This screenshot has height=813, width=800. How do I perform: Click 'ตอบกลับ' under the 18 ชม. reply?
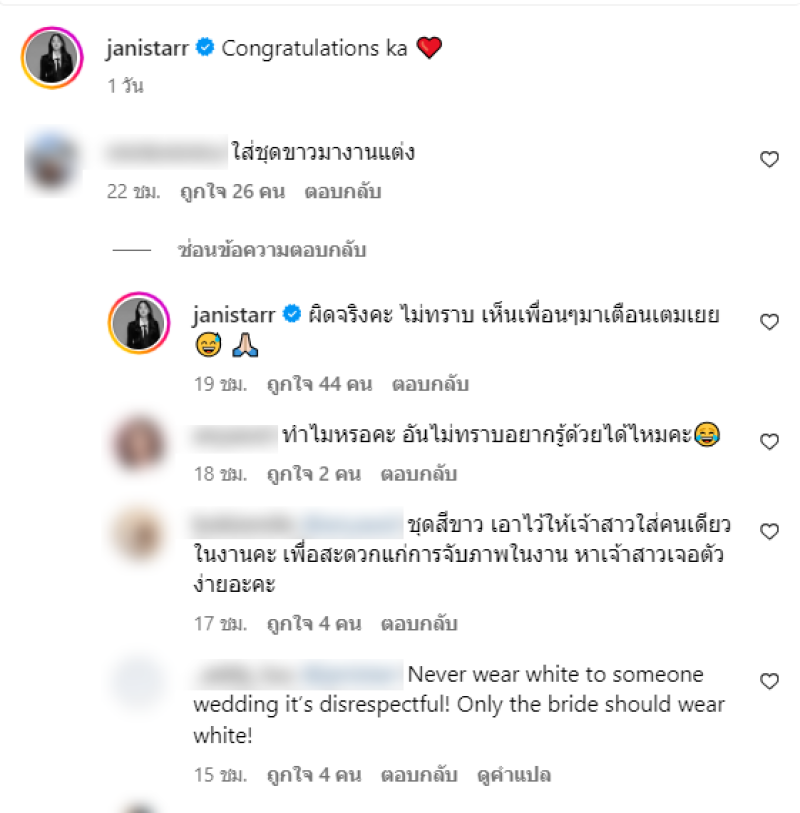click(x=419, y=474)
